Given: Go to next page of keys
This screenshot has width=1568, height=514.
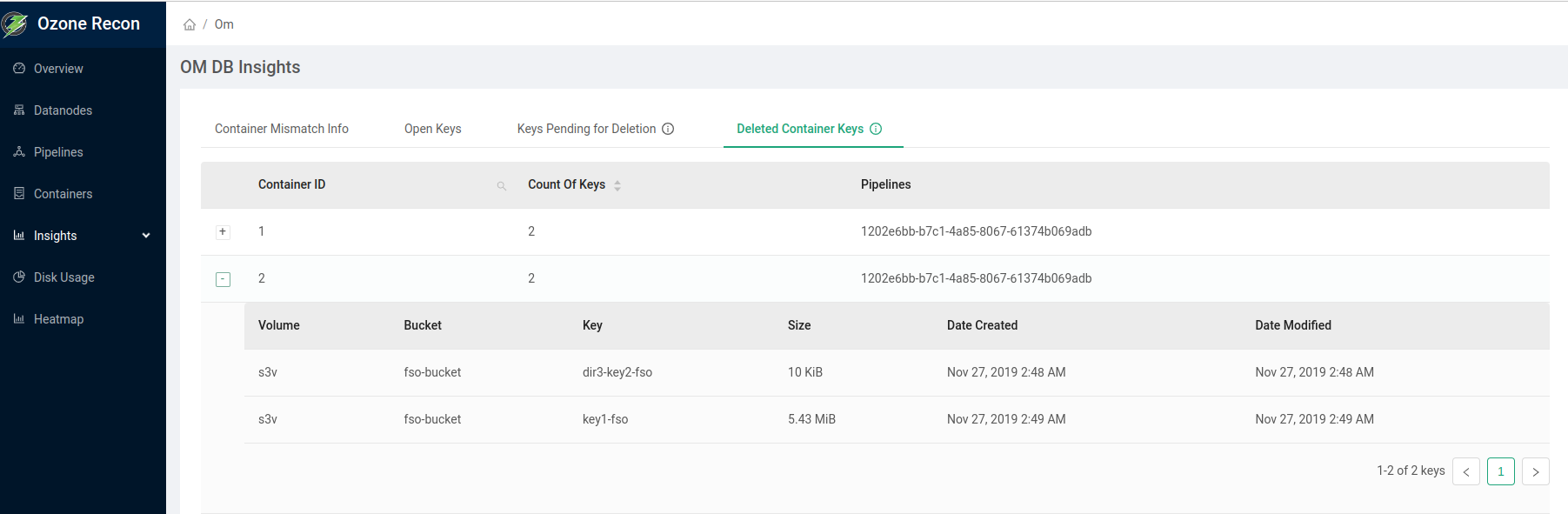Looking at the screenshot, I should (x=1535, y=471).
